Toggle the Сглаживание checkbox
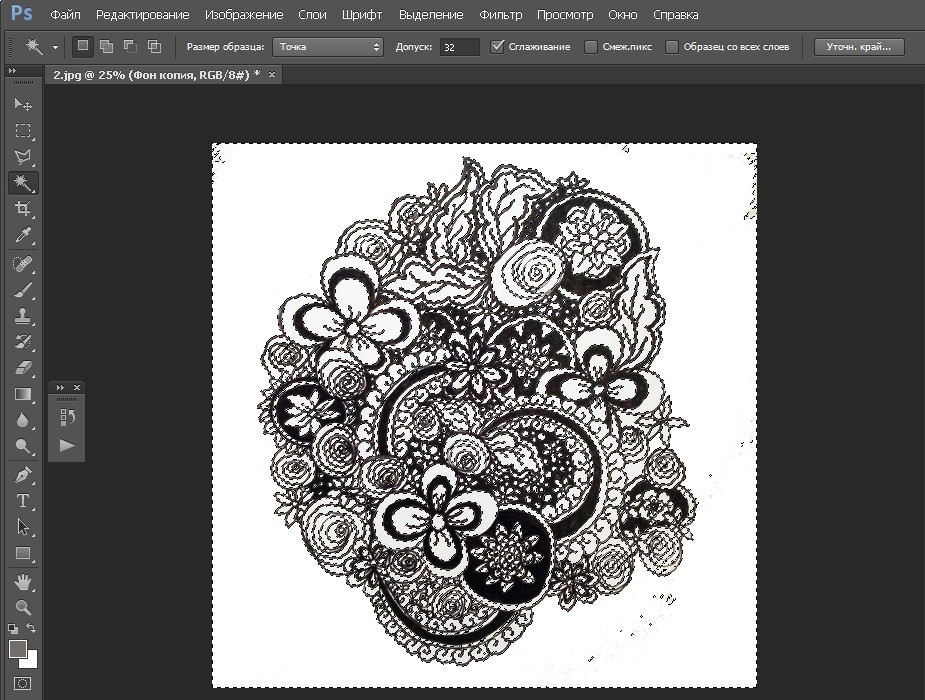Screen dimensions: 925x700 click(498, 47)
